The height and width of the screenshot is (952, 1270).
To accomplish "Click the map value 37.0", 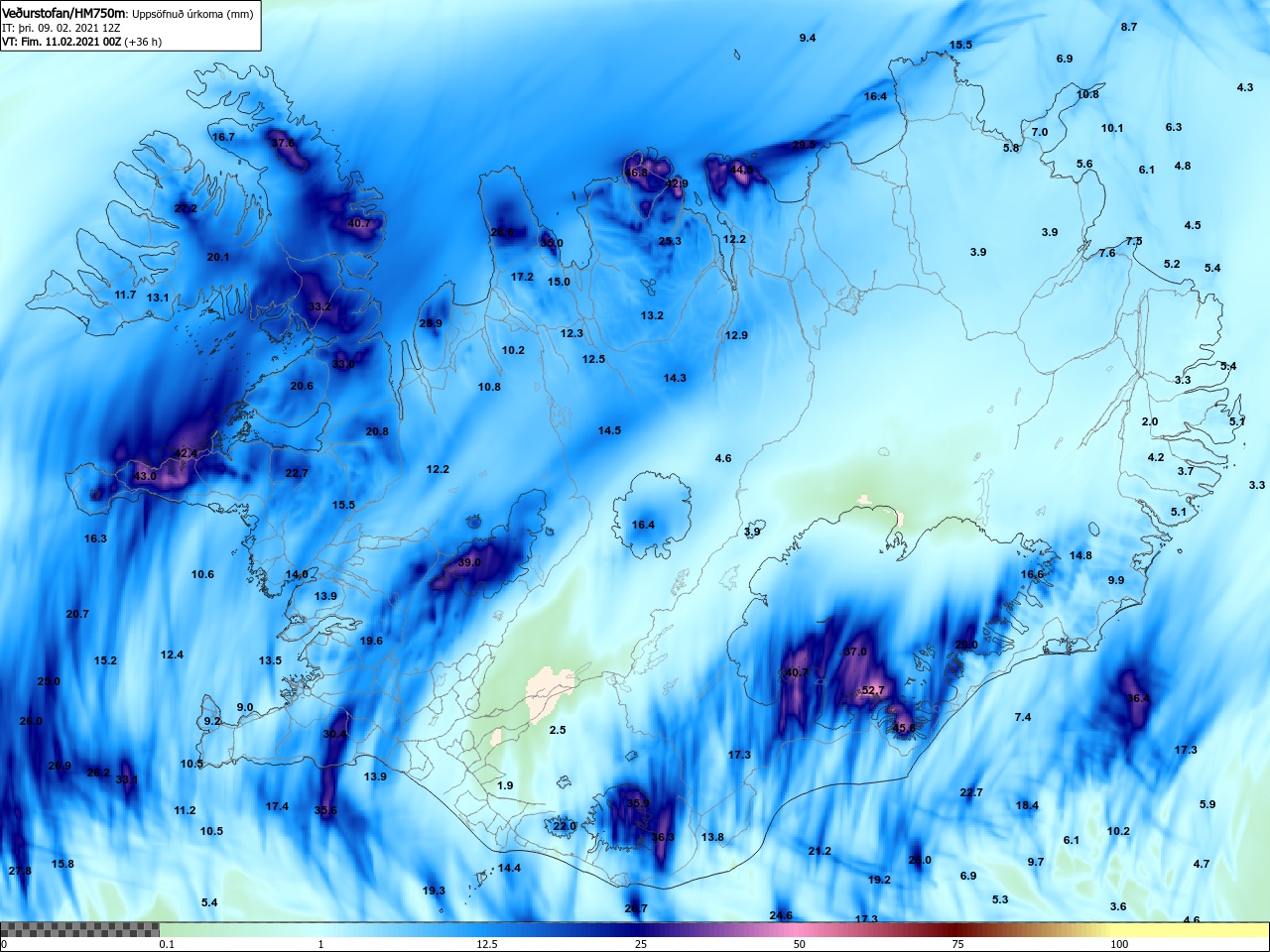I will point(855,652).
